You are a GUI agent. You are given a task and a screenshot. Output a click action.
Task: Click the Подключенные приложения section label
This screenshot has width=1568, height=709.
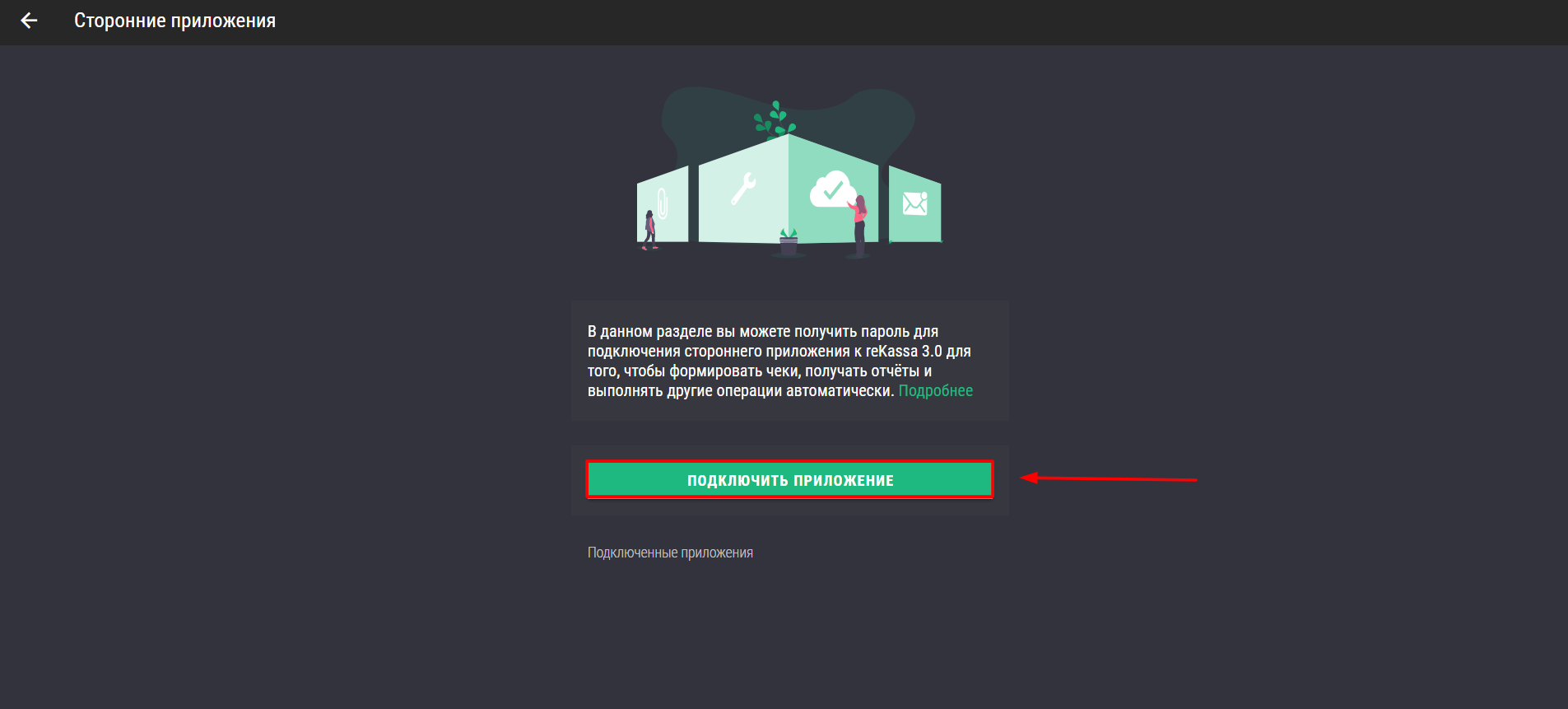click(x=670, y=553)
